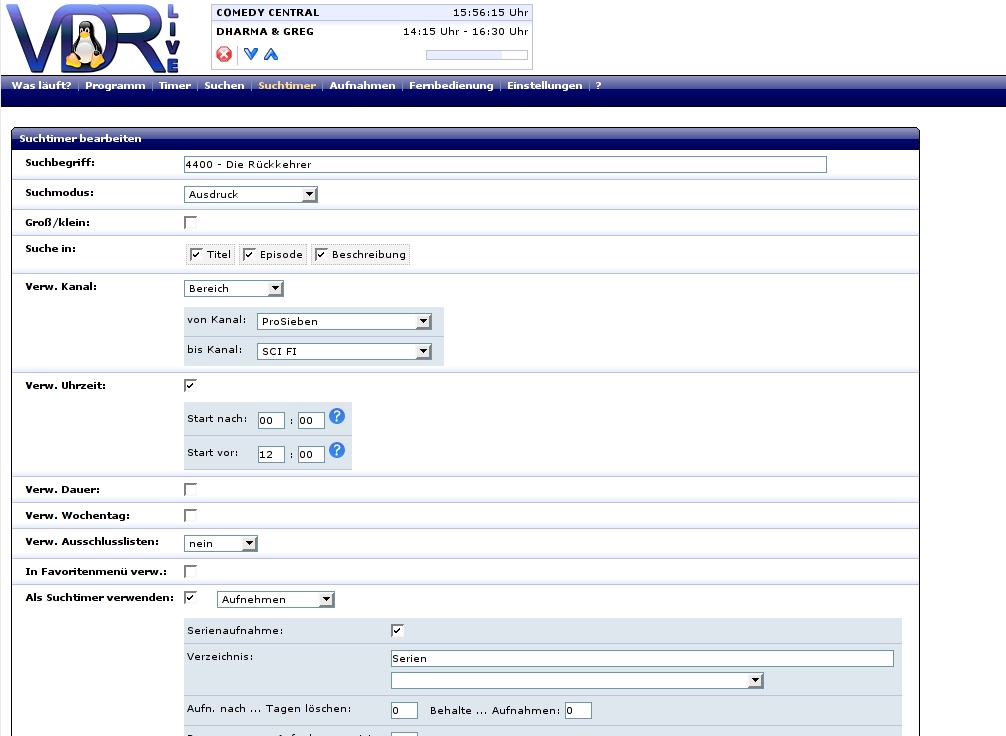Click the red stop icon in the infobox
The width and height of the screenshot is (1006, 736).
coord(224,54)
